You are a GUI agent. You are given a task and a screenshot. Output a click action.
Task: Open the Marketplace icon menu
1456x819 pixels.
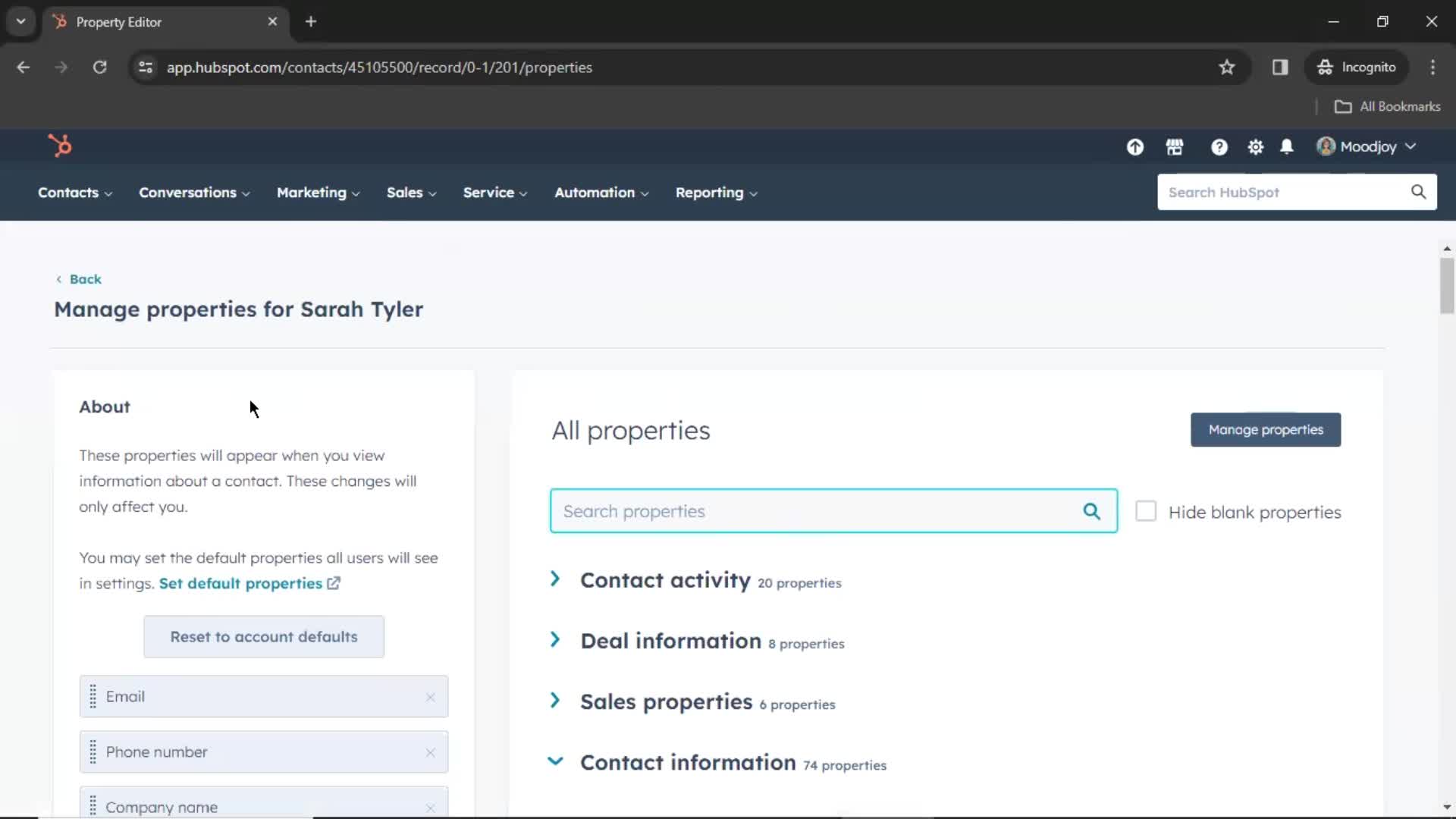(x=1174, y=147)
